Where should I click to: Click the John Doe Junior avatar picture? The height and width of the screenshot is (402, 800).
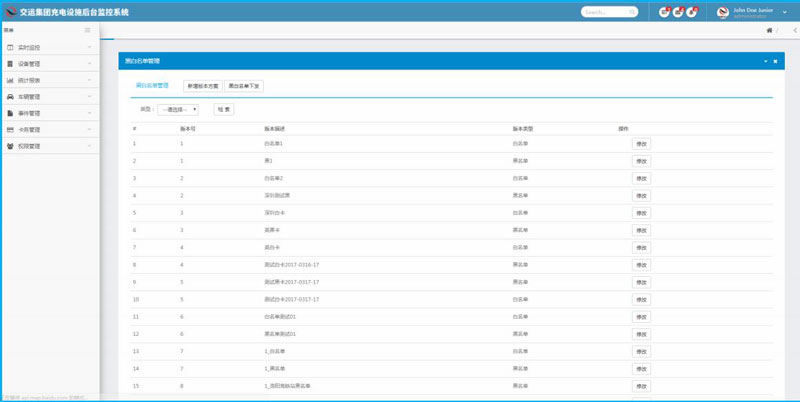pyautogui.click(x=722, y=12)
